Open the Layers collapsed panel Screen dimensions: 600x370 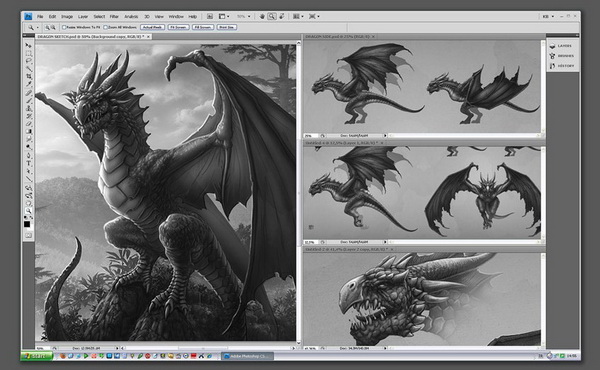[562, 46]
